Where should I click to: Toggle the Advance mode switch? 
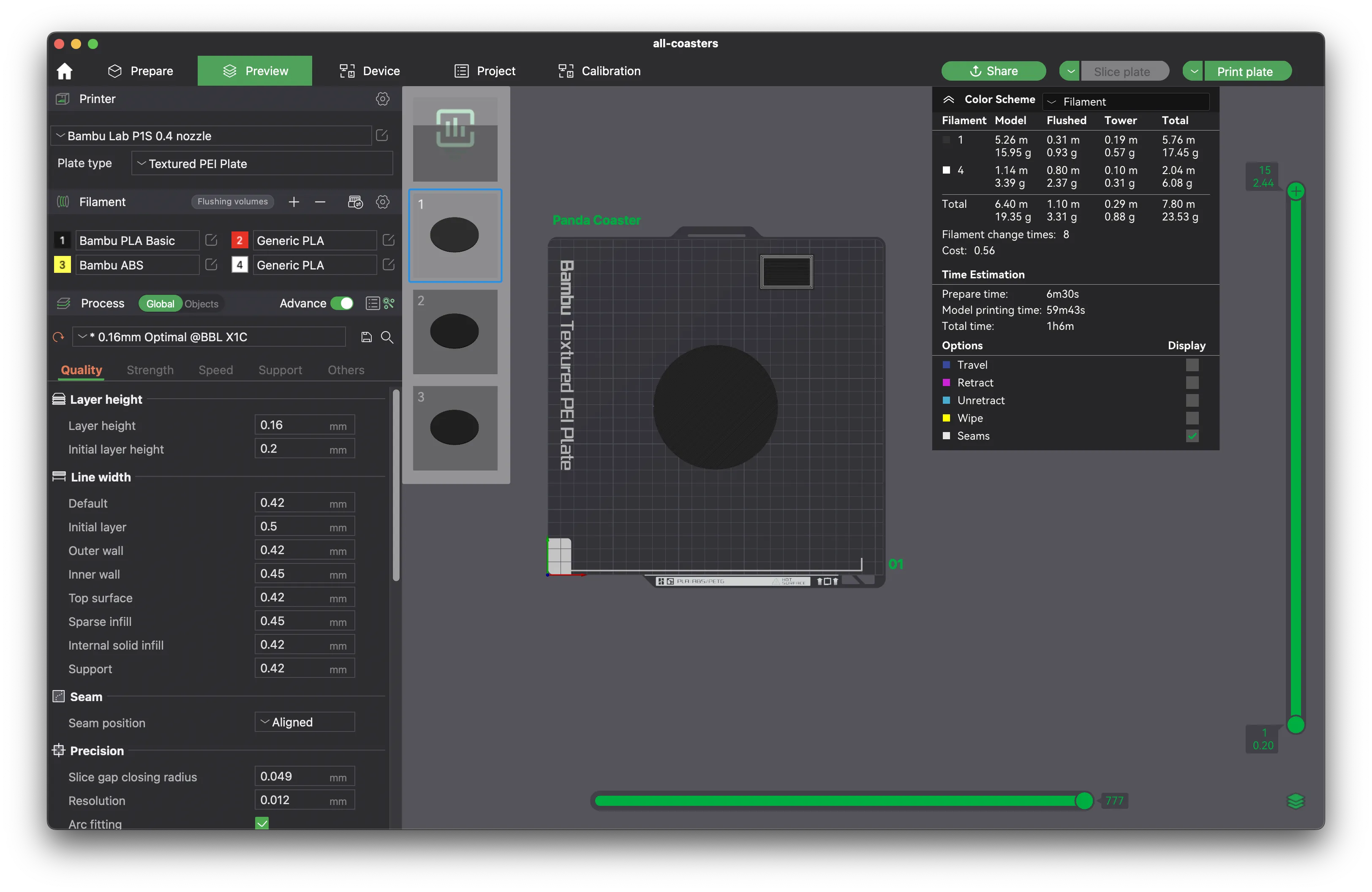point(342,303)
